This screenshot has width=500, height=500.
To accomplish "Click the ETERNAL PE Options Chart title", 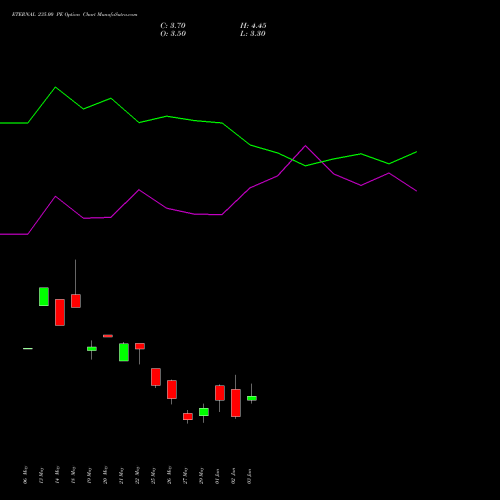I will [x=74, y=15].
